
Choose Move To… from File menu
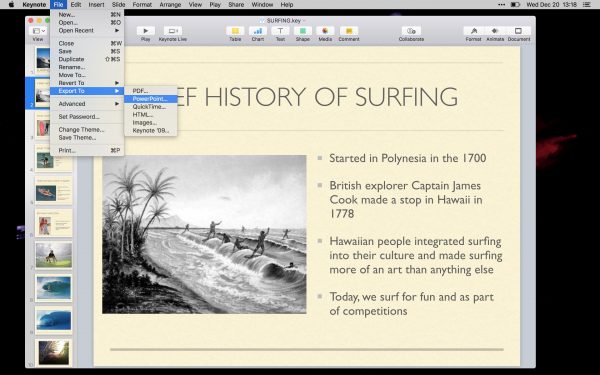pos(87,75)
